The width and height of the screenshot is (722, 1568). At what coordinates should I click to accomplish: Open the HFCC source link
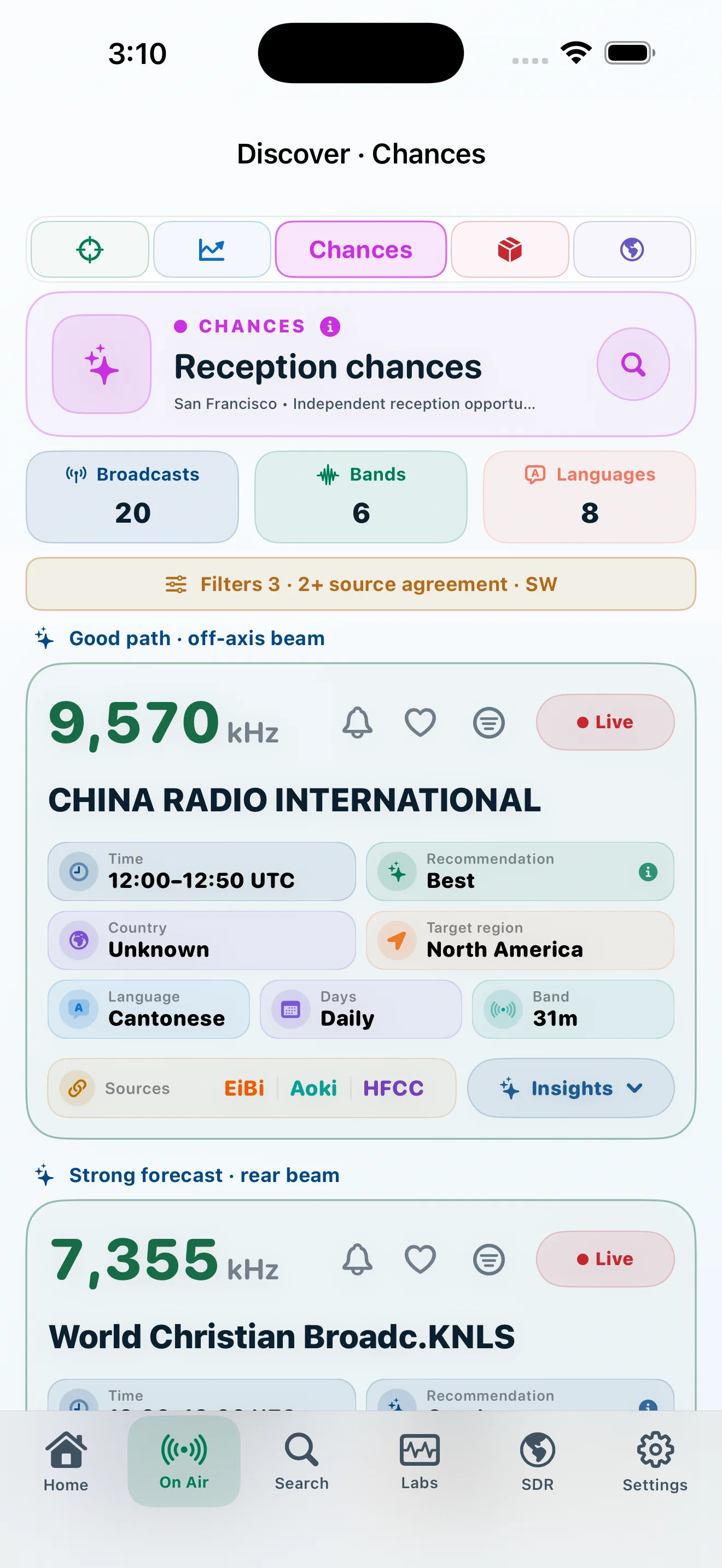(x=393, y=1089)
